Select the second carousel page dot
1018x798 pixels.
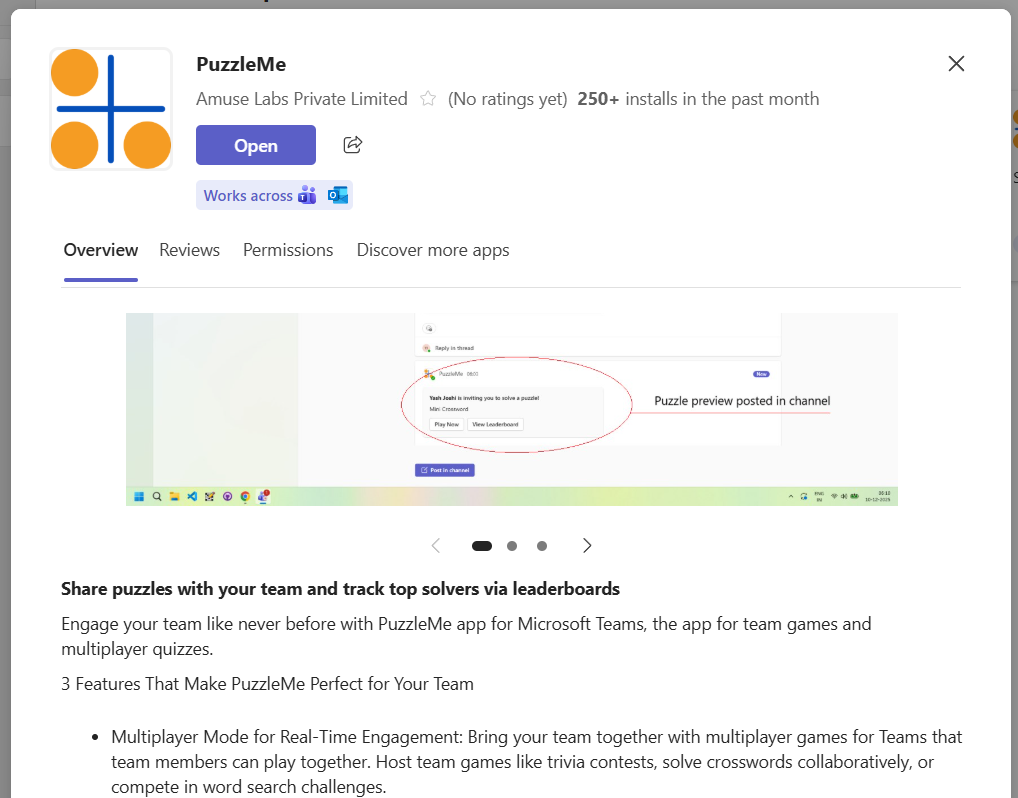click(x=512, y=546)
